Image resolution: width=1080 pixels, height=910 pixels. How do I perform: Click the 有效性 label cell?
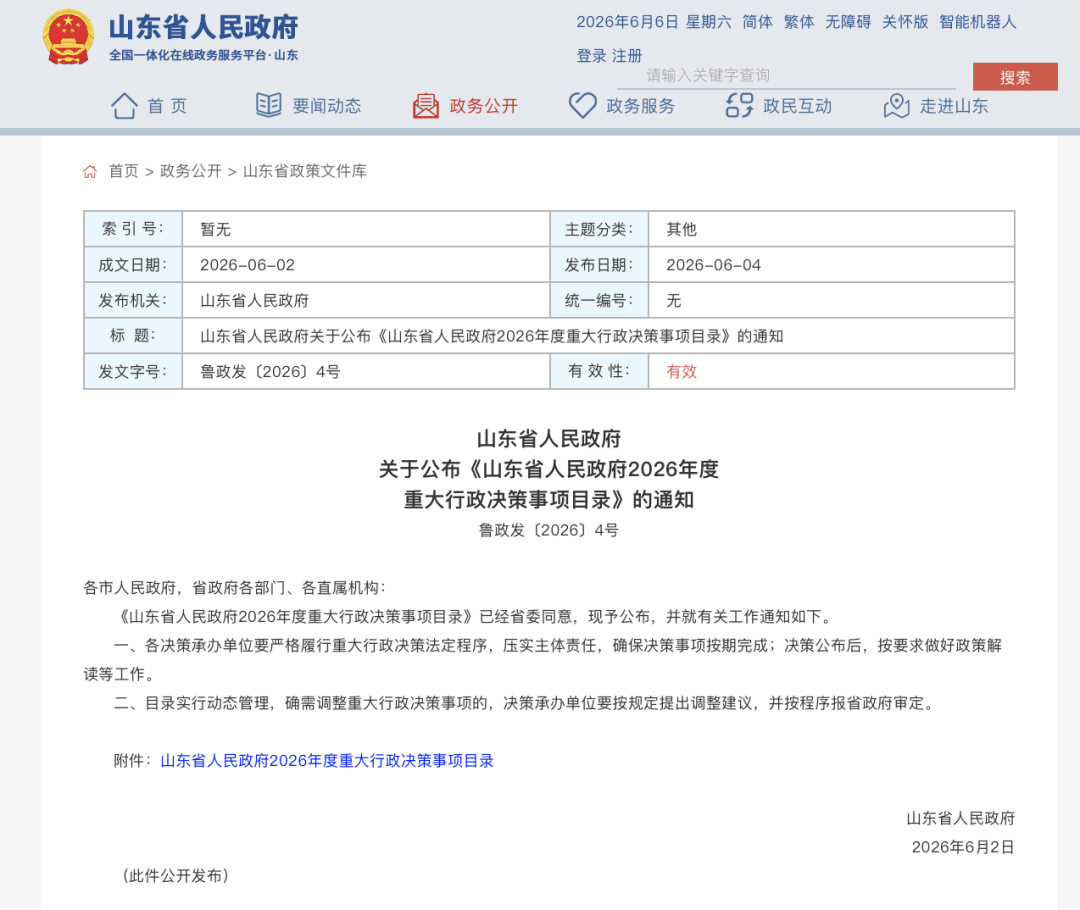[599, 372]
